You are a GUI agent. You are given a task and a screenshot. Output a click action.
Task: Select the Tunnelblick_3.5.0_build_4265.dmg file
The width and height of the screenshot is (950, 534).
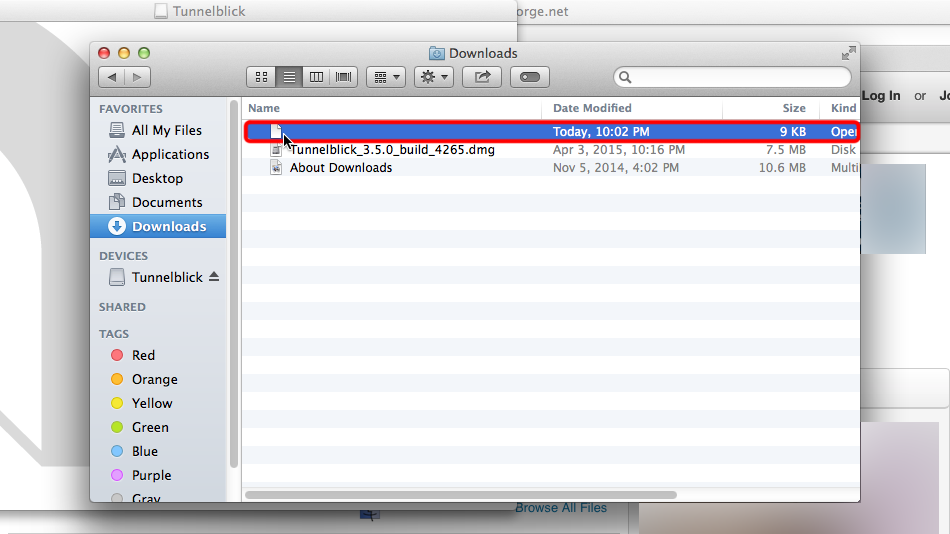392,150
